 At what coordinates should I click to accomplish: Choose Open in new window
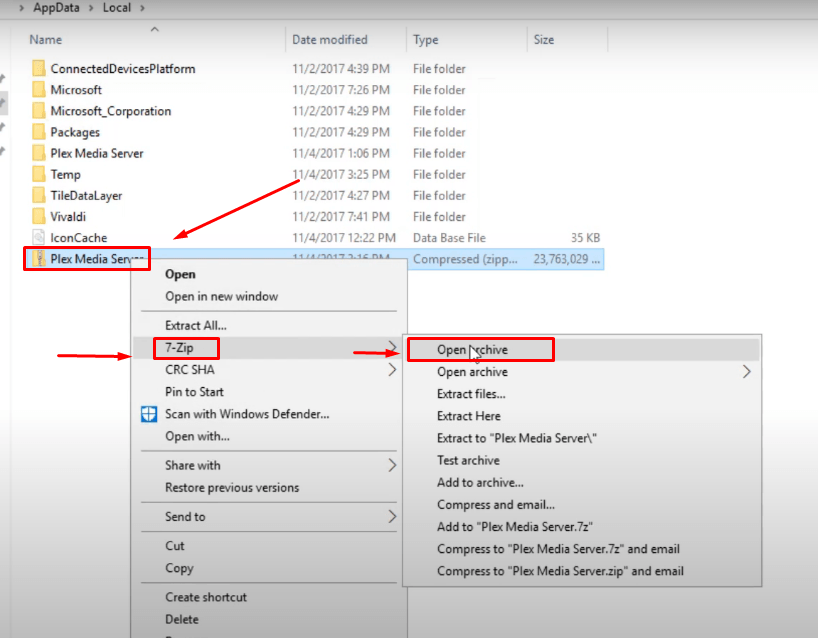point(222,296)
